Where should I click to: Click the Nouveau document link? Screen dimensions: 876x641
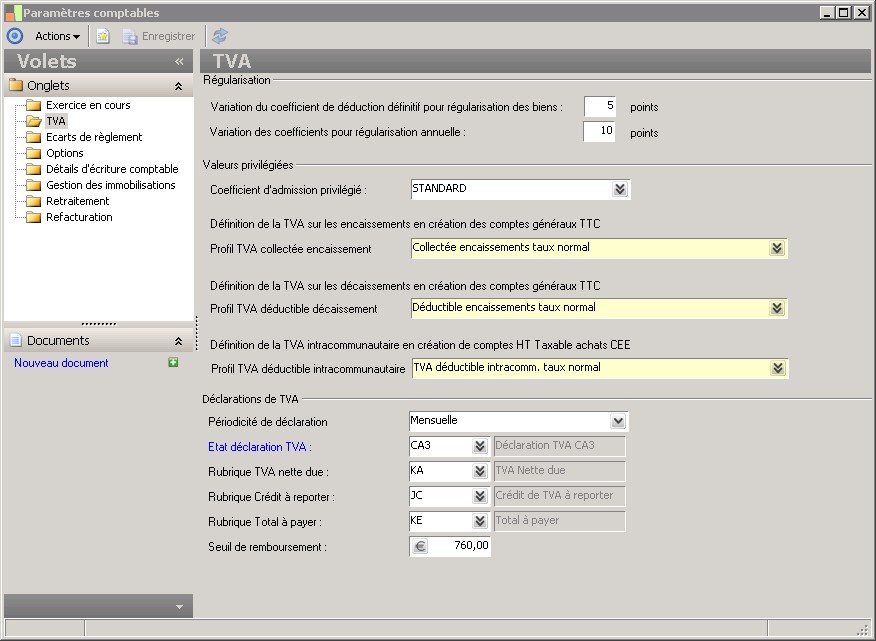pyautogui.click(x=61, y=363)
